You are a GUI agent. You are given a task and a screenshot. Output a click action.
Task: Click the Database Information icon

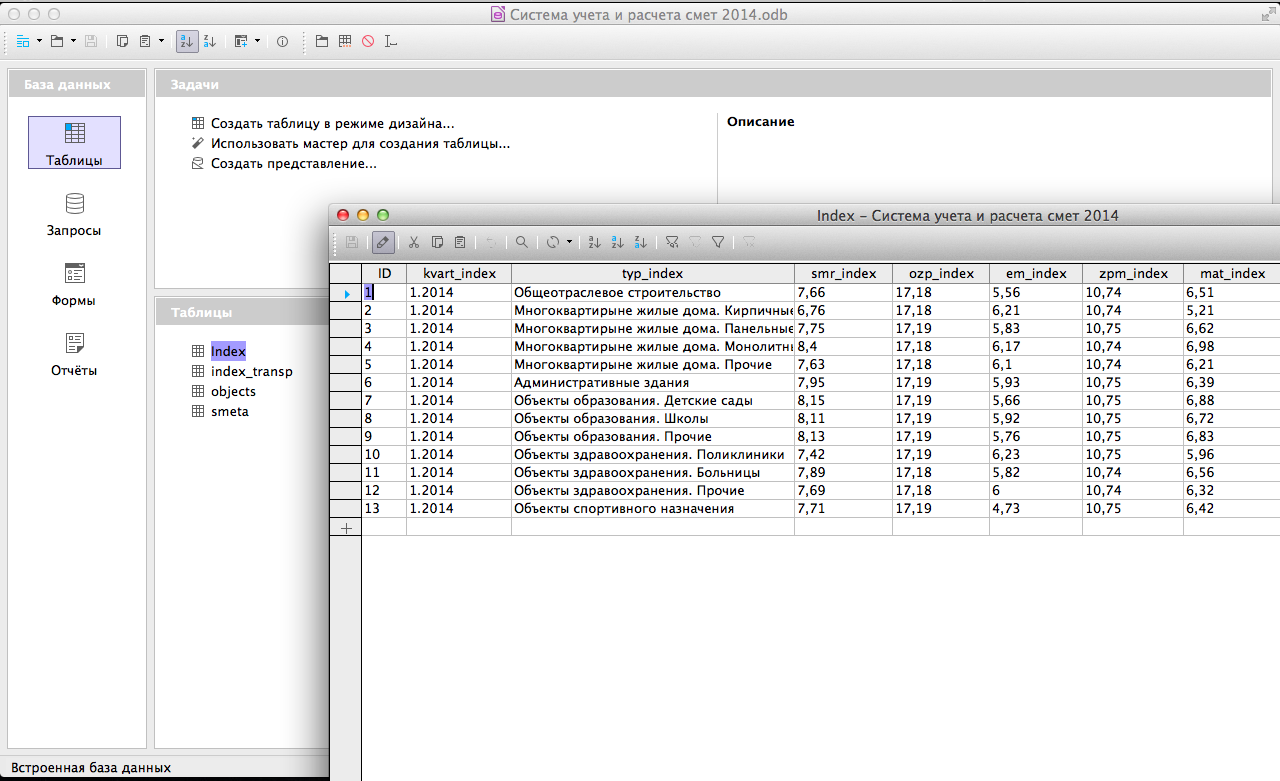[x=282, y=41]
